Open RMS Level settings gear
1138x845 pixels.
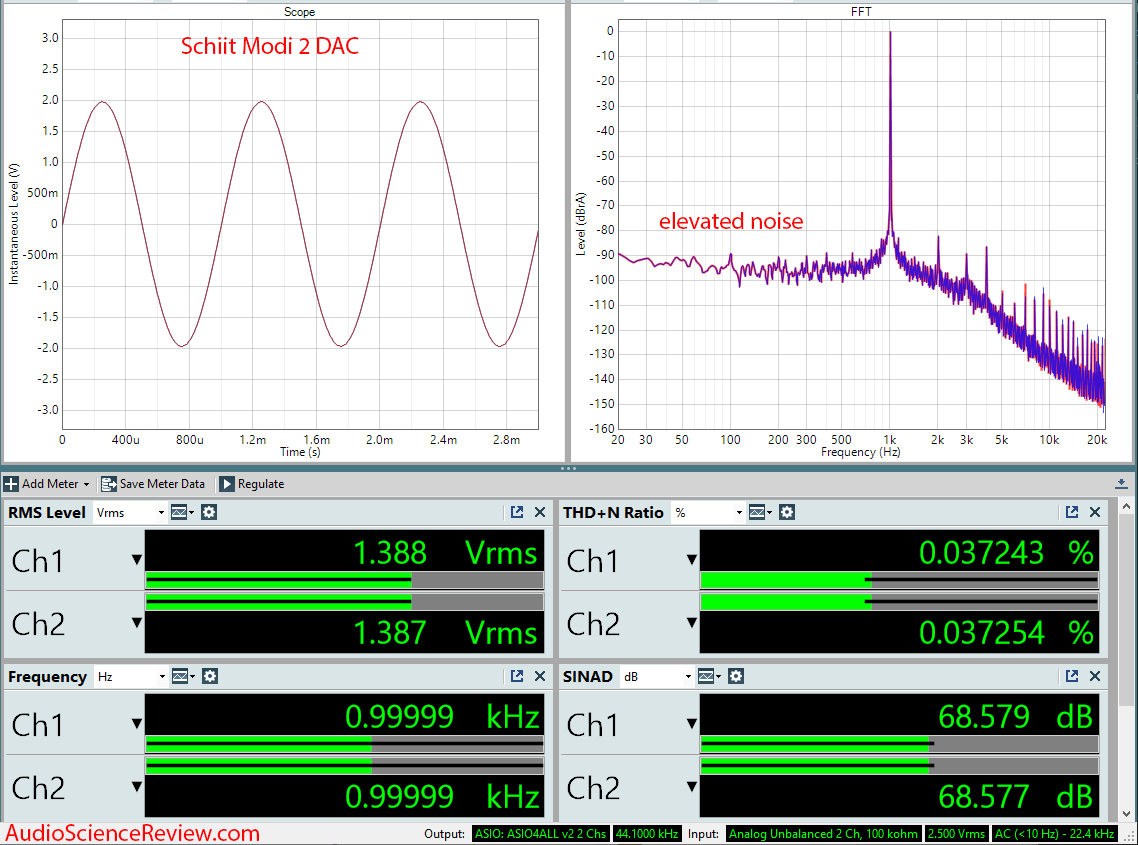point(209,513)
